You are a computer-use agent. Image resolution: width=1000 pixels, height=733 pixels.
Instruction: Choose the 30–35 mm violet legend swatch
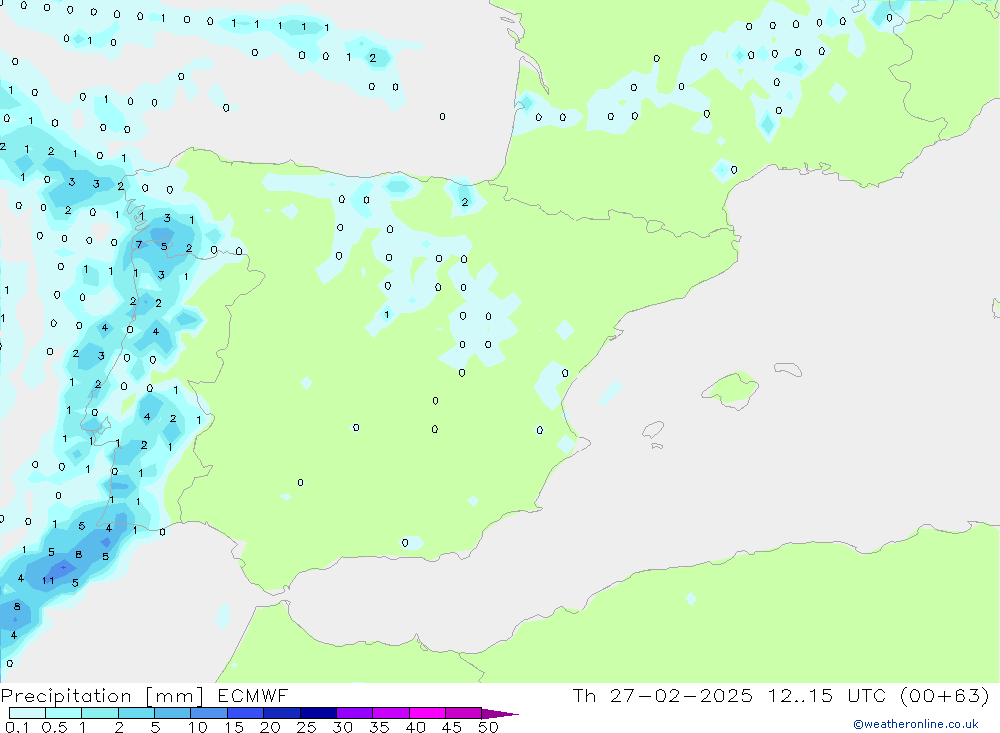[355, 713]
